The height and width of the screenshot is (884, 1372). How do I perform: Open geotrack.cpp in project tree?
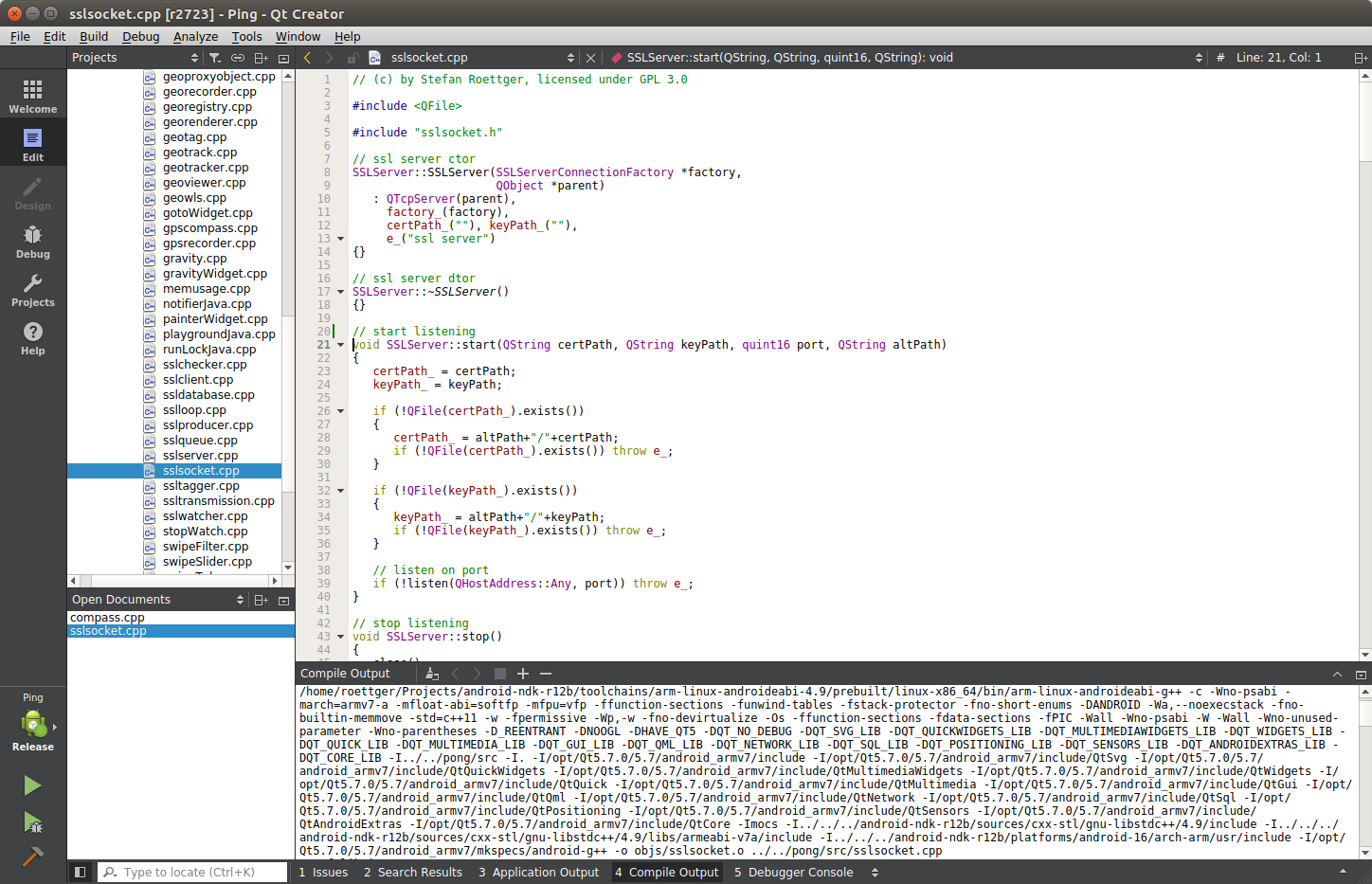click(200, 153)
